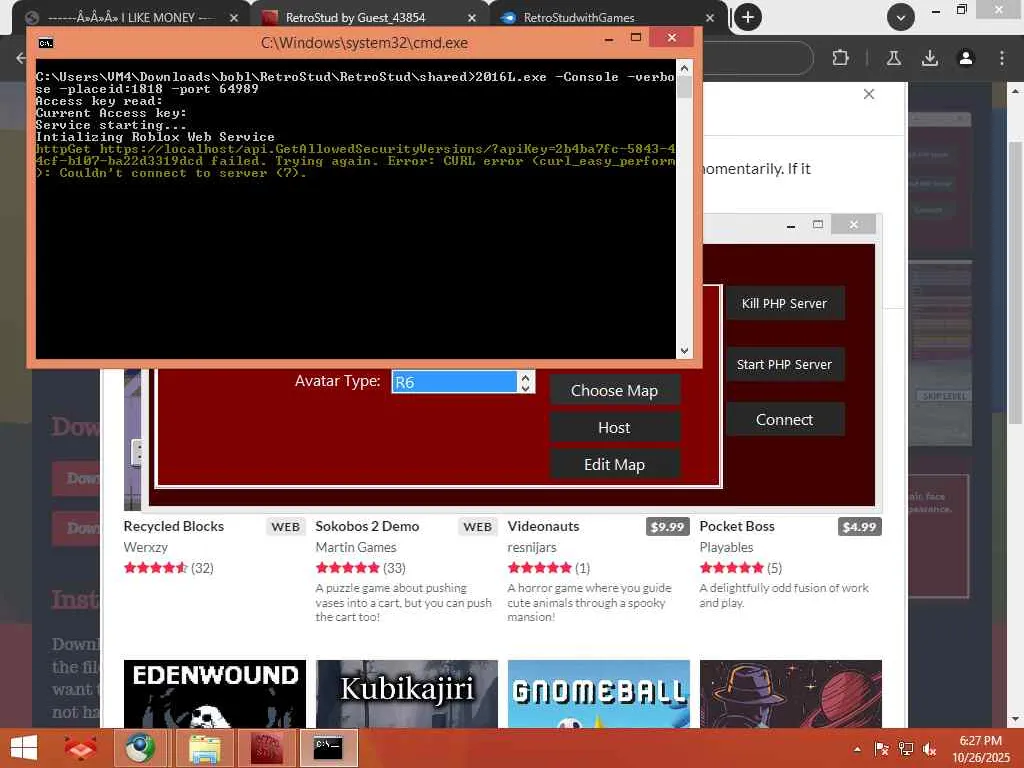Click the Edit Map button

[614, 464]
